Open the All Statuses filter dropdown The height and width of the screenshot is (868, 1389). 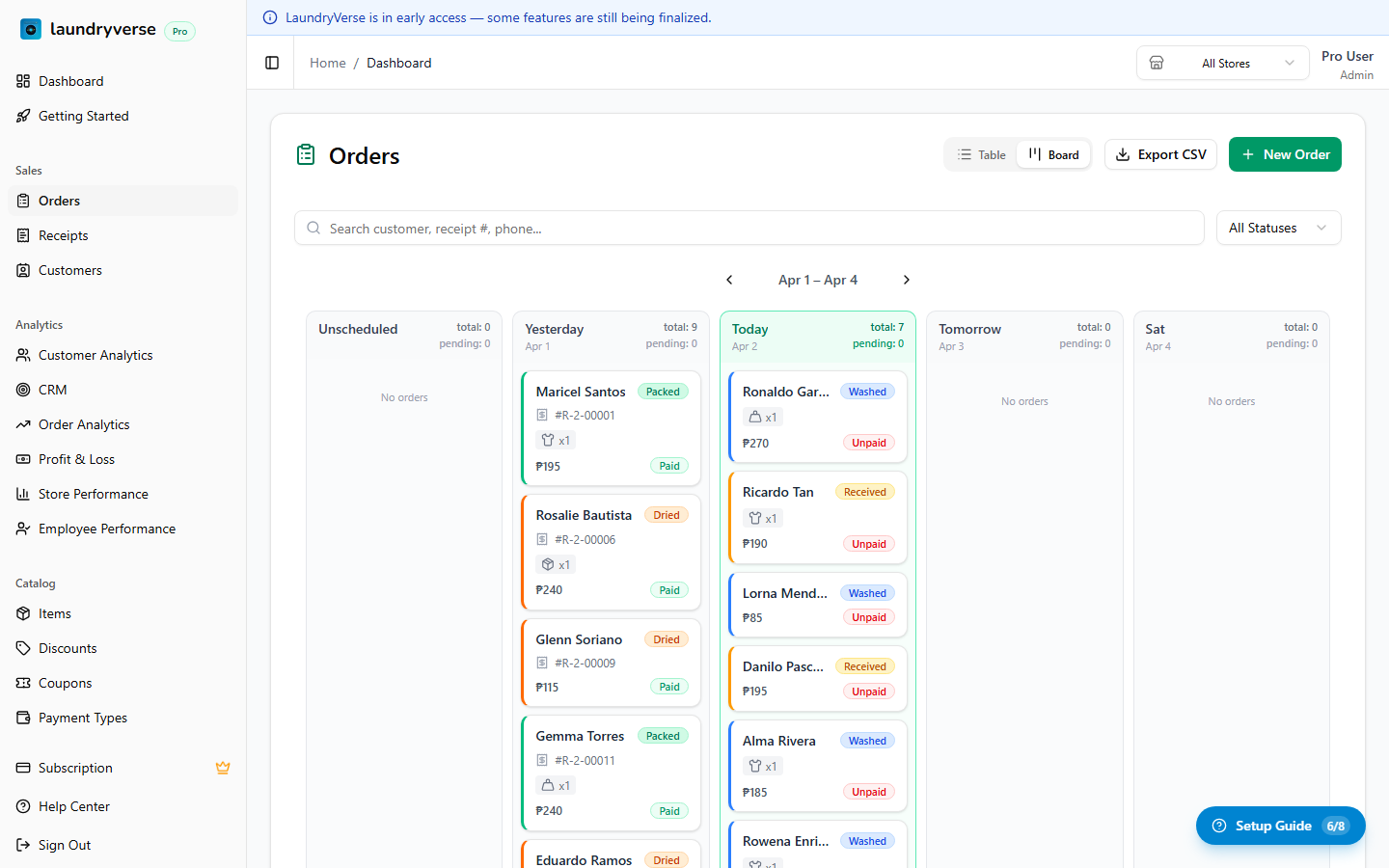point(1278,228)
